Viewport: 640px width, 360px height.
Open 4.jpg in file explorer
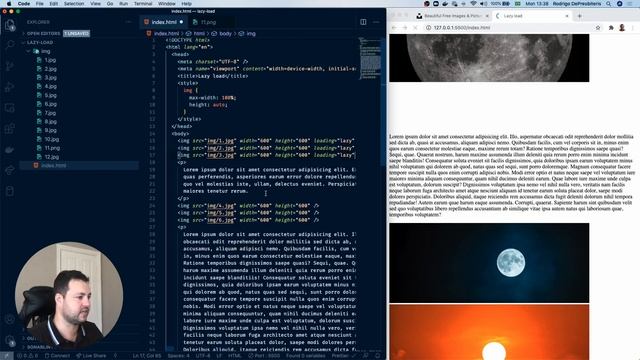tap(51, 87)
